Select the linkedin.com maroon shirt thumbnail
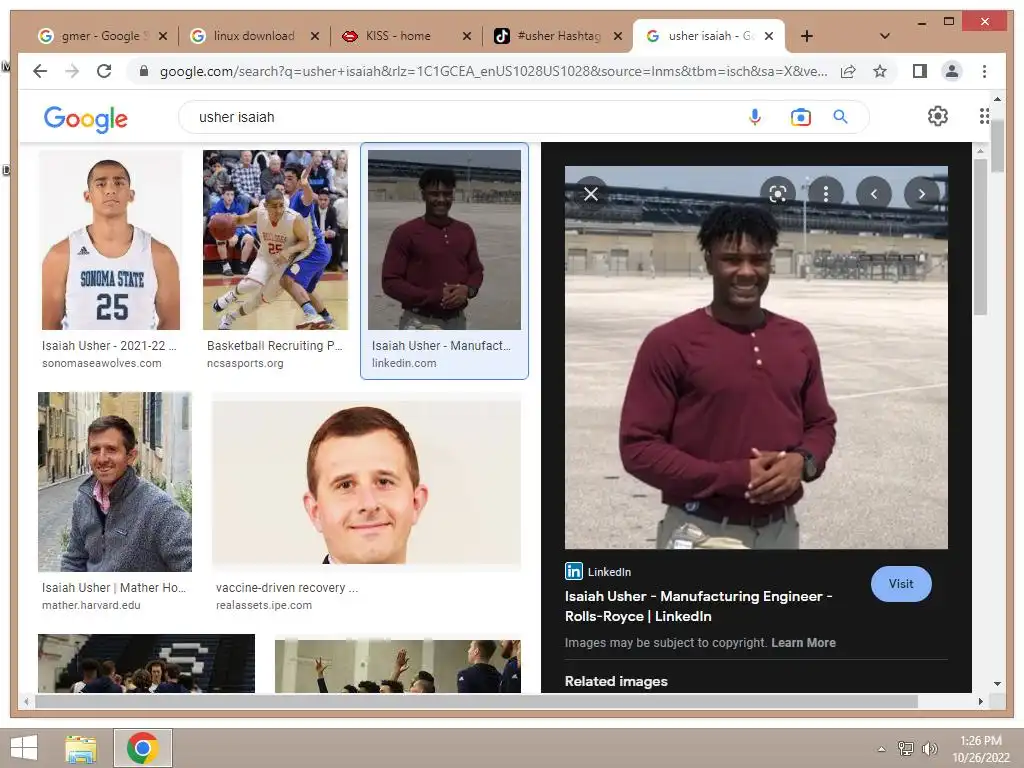The width and height of the screenshot is (1024, 768). coord(444,240)
